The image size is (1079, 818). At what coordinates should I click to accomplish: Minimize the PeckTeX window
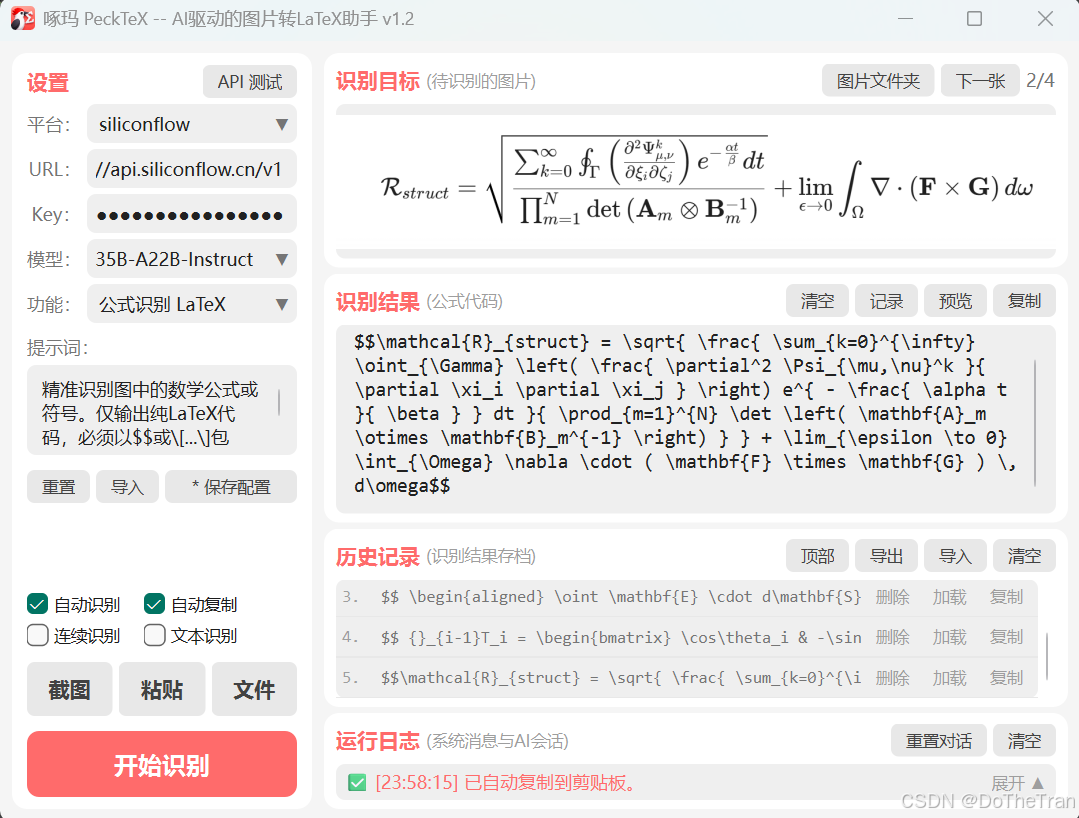[x=906, y=19]
